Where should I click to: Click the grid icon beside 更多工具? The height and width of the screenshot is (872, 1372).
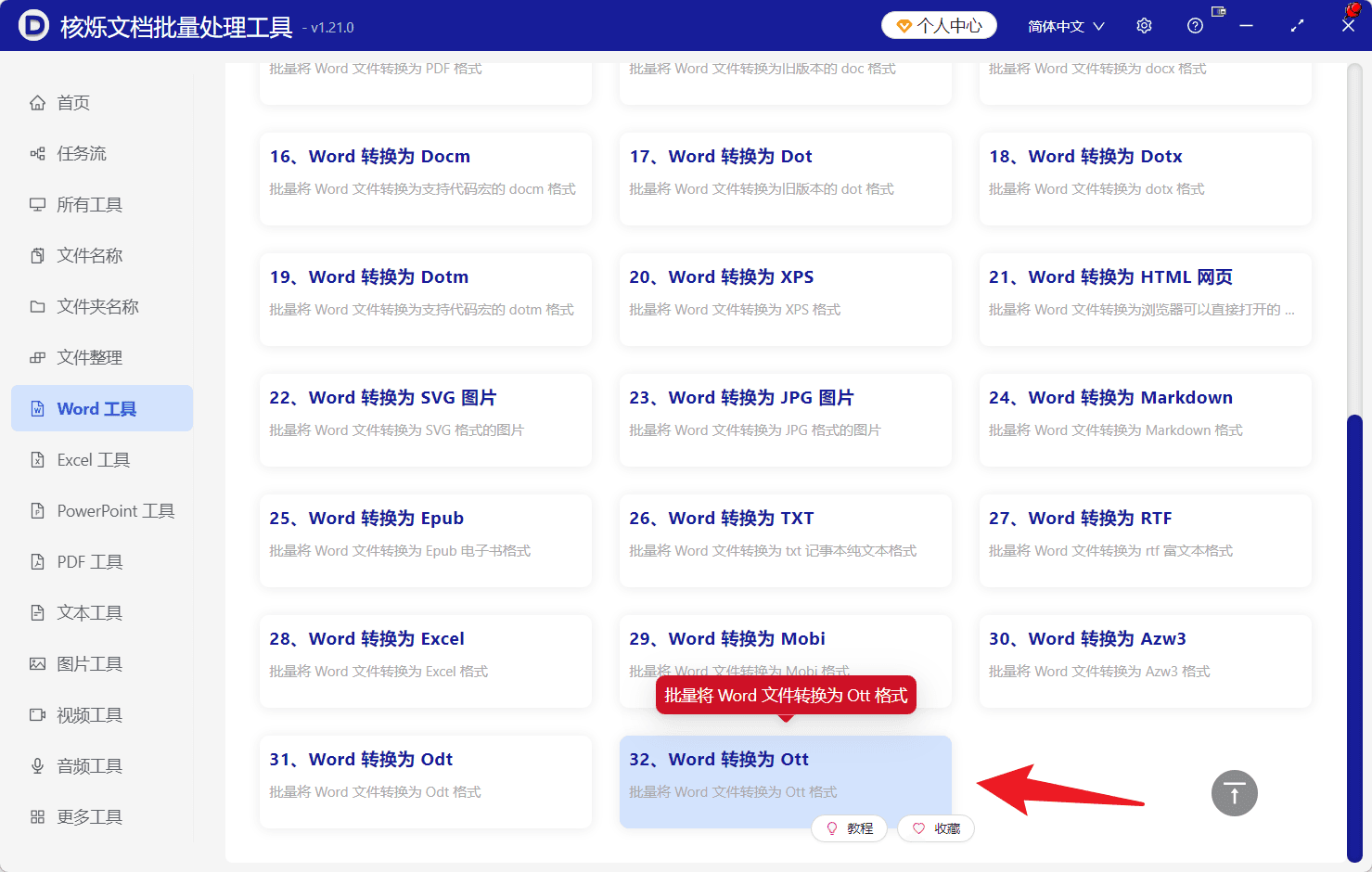37,817
